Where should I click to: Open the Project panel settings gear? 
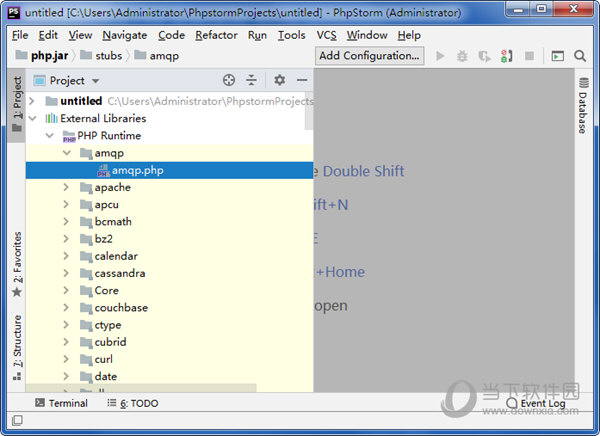coord(280,80)
